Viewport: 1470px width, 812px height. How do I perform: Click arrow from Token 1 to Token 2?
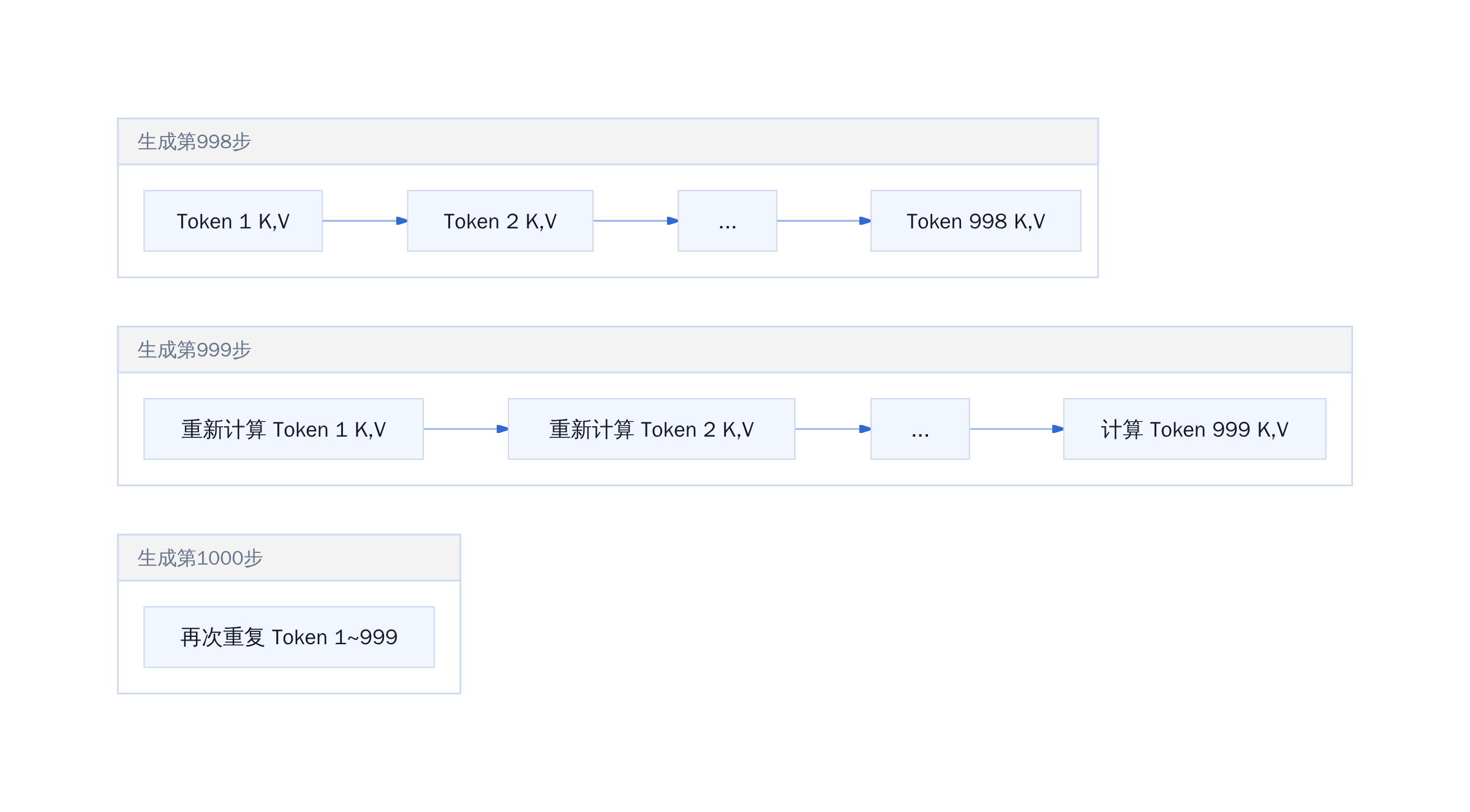tap(365, 220)
